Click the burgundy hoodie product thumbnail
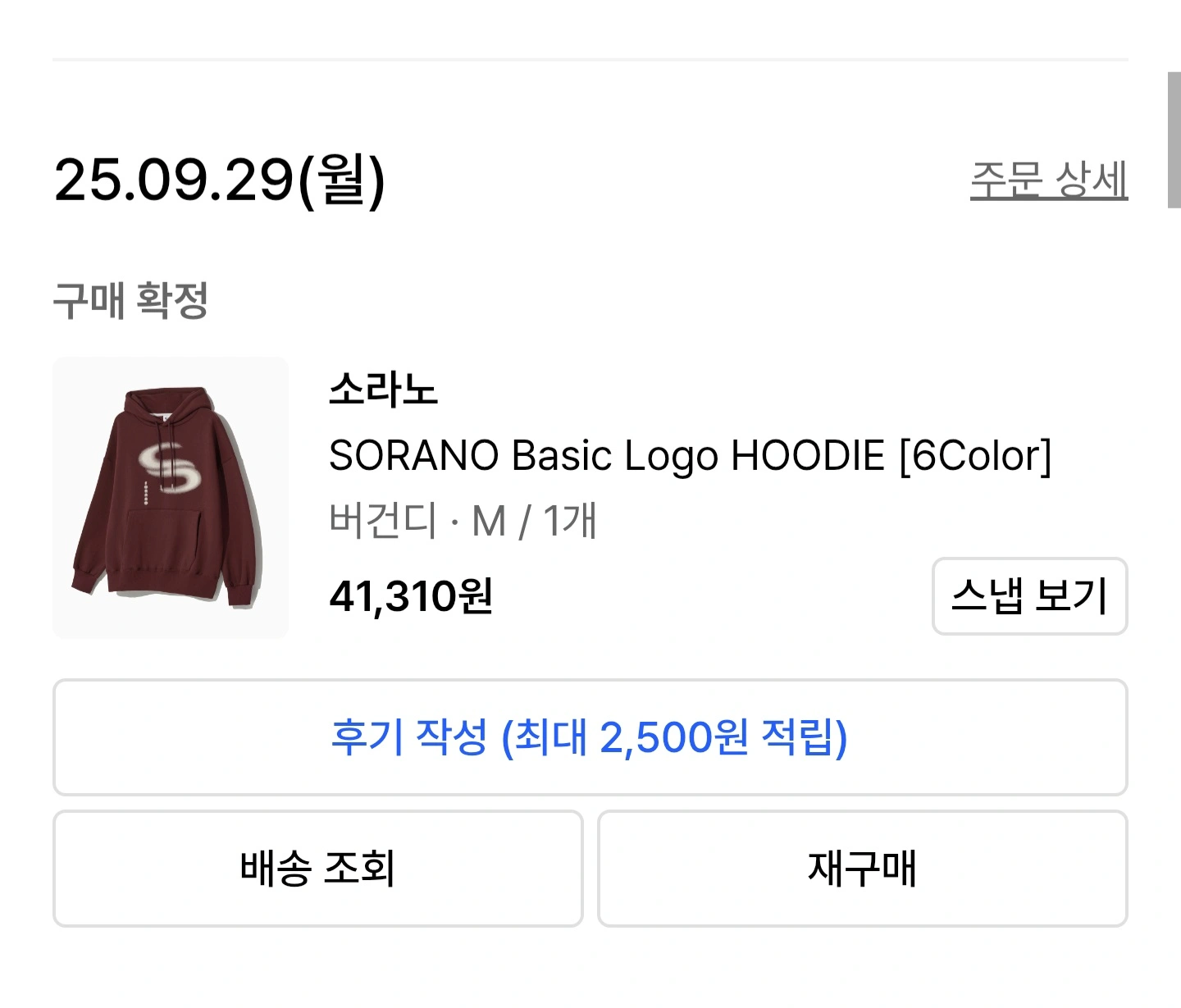This screenshot has width=1181, height=1008. point(171,497)
